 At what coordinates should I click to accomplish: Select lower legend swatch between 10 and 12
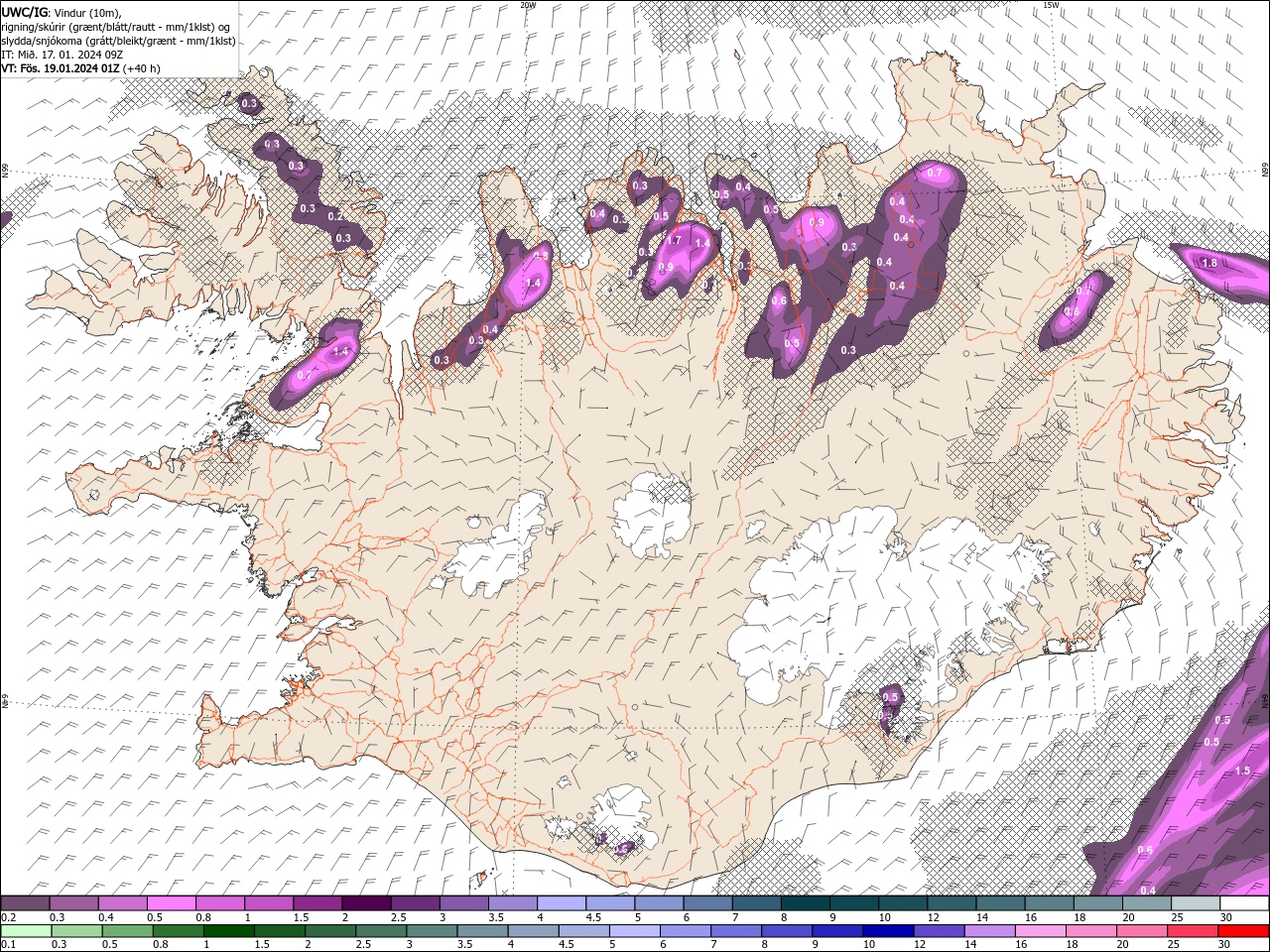887,931
